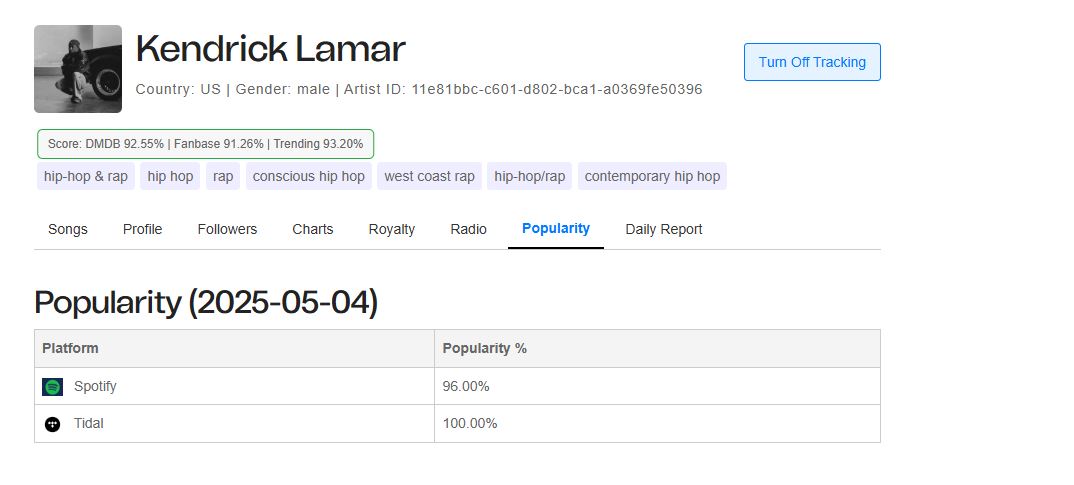Select the 'conscious hip hop' genre tag
This screenshot has width=1074, height=485.
pos(309,176)
